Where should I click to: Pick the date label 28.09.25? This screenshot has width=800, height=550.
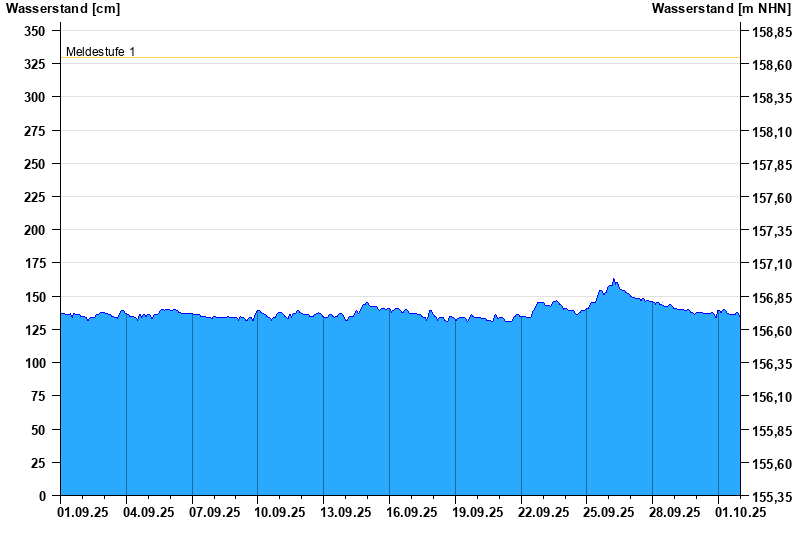coord(674,512)
